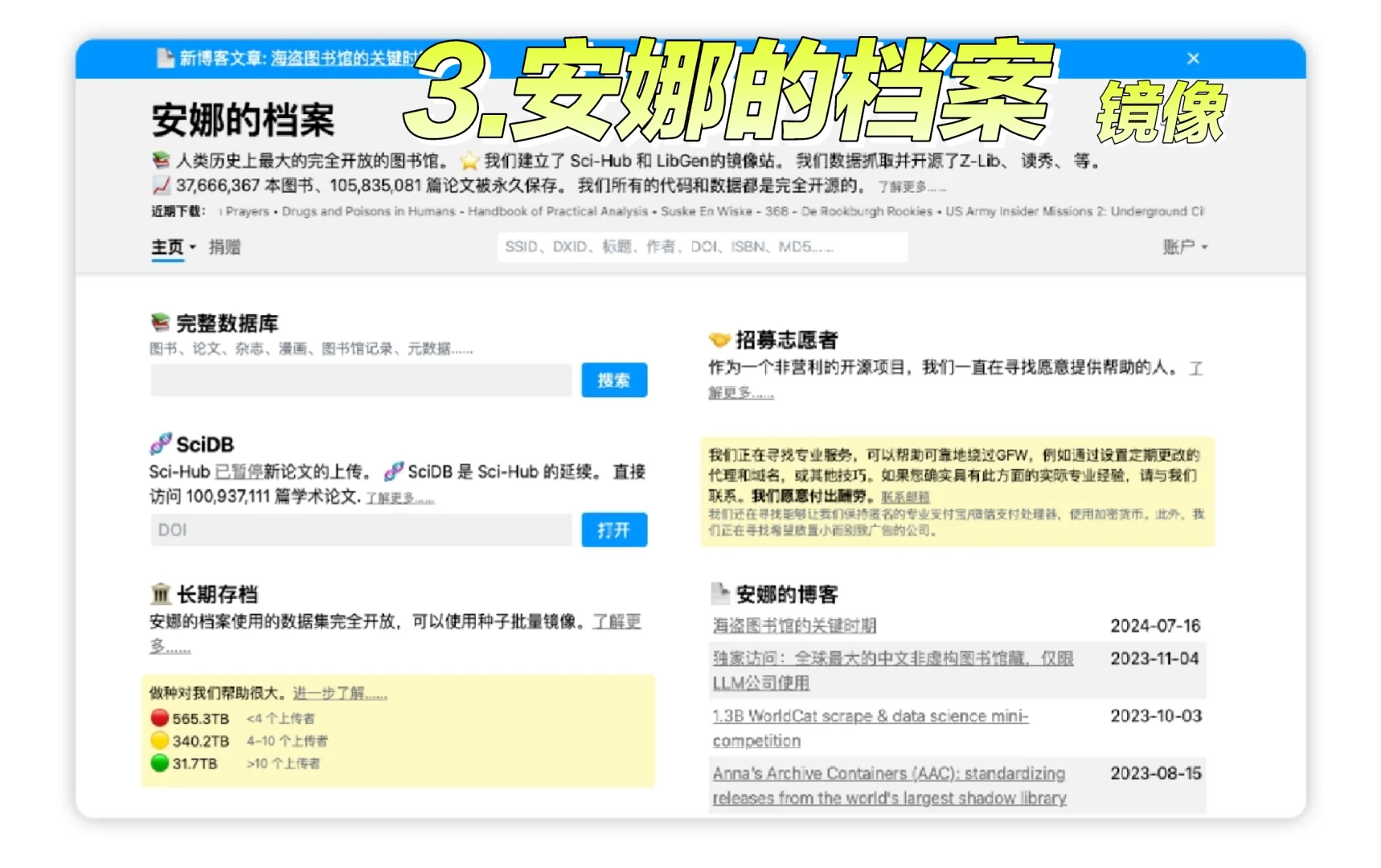The height and width of the screenshot is (868, 1381).
Task: Open the 主页 dropdown menu
Action: coord(173,248)
